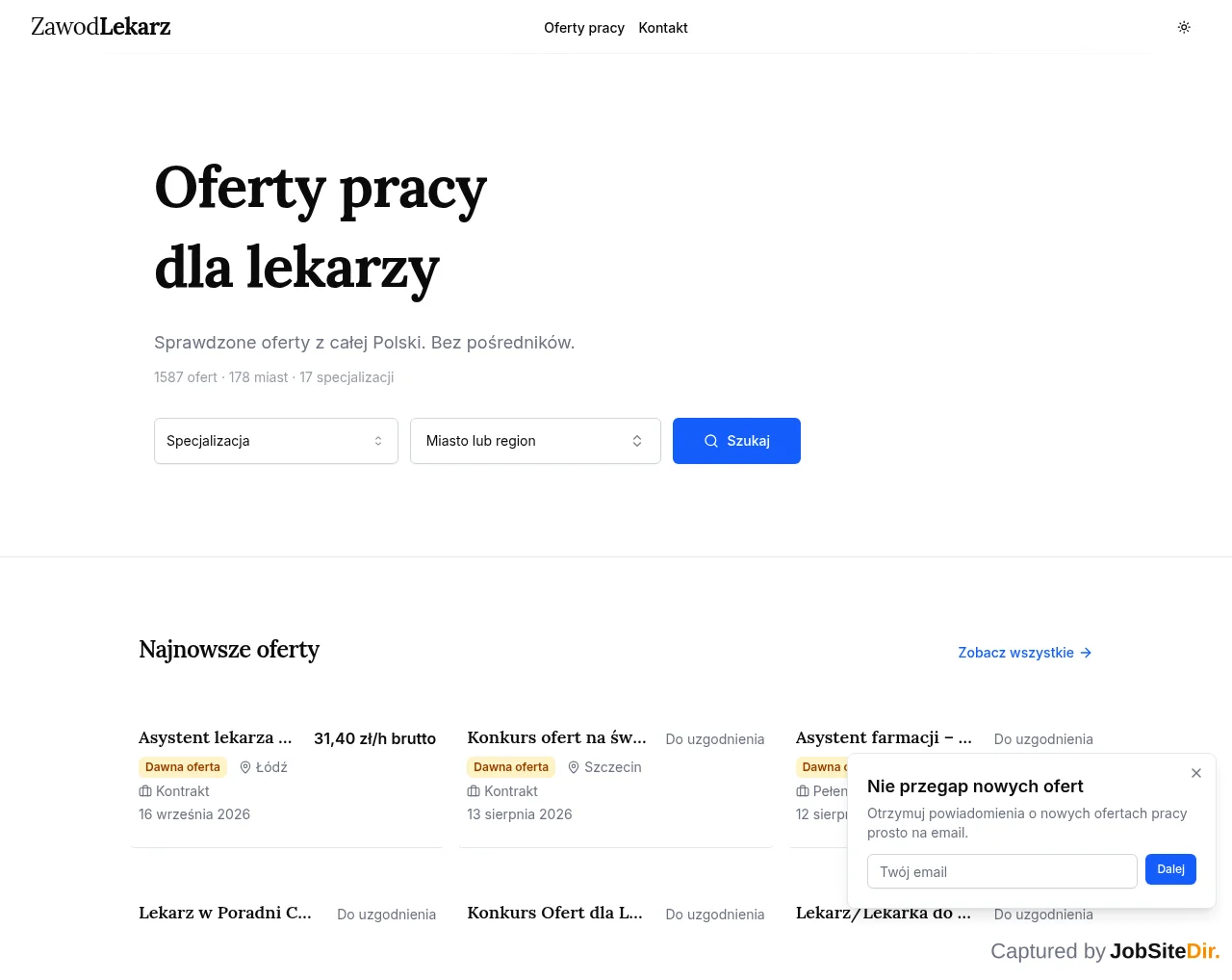Toggle the light/dark theme sun icon
This screenshot has width=1232, height=980.
tap(1184, 27)
